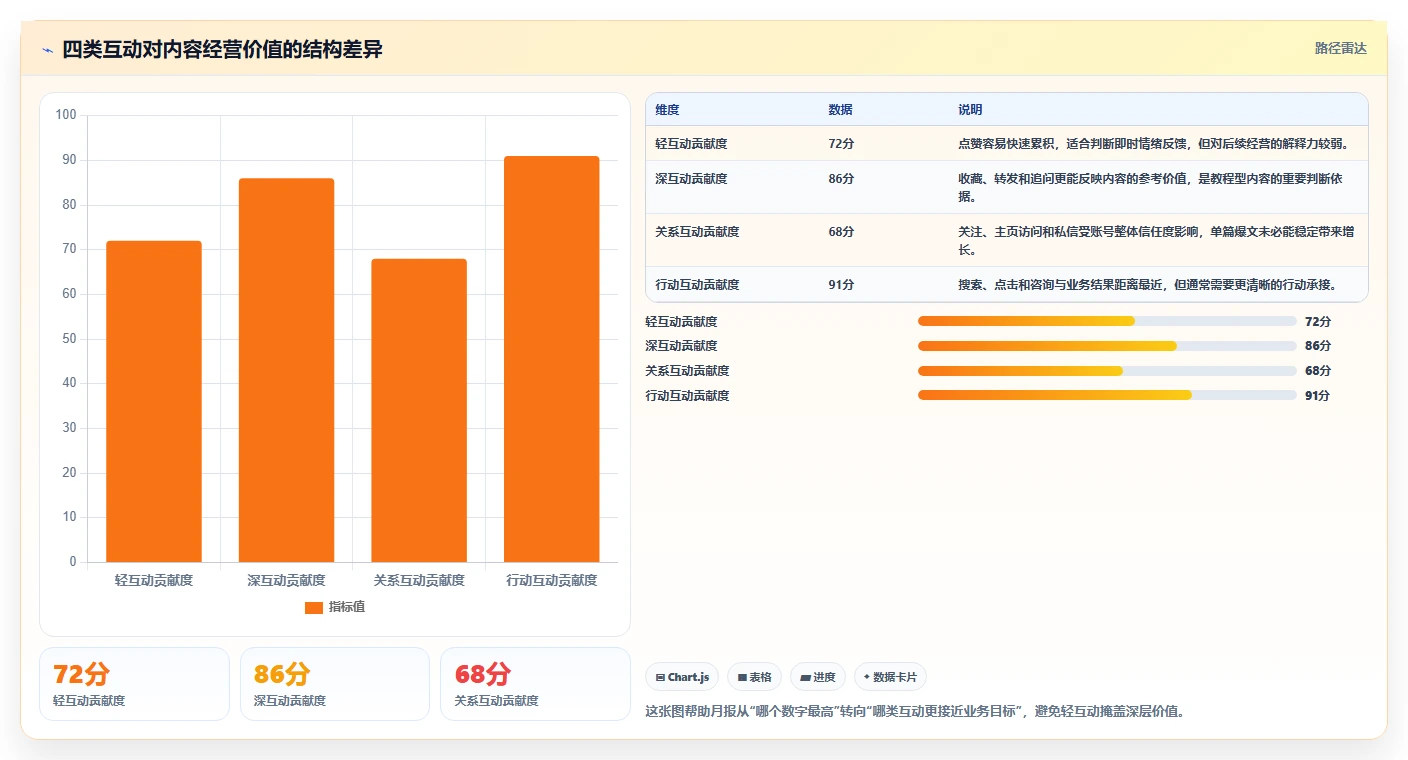Screen dimensions: 1408x760
Task: Click the 轻互动贡献度 bar in the chart
Action: (x=154, y=401)
